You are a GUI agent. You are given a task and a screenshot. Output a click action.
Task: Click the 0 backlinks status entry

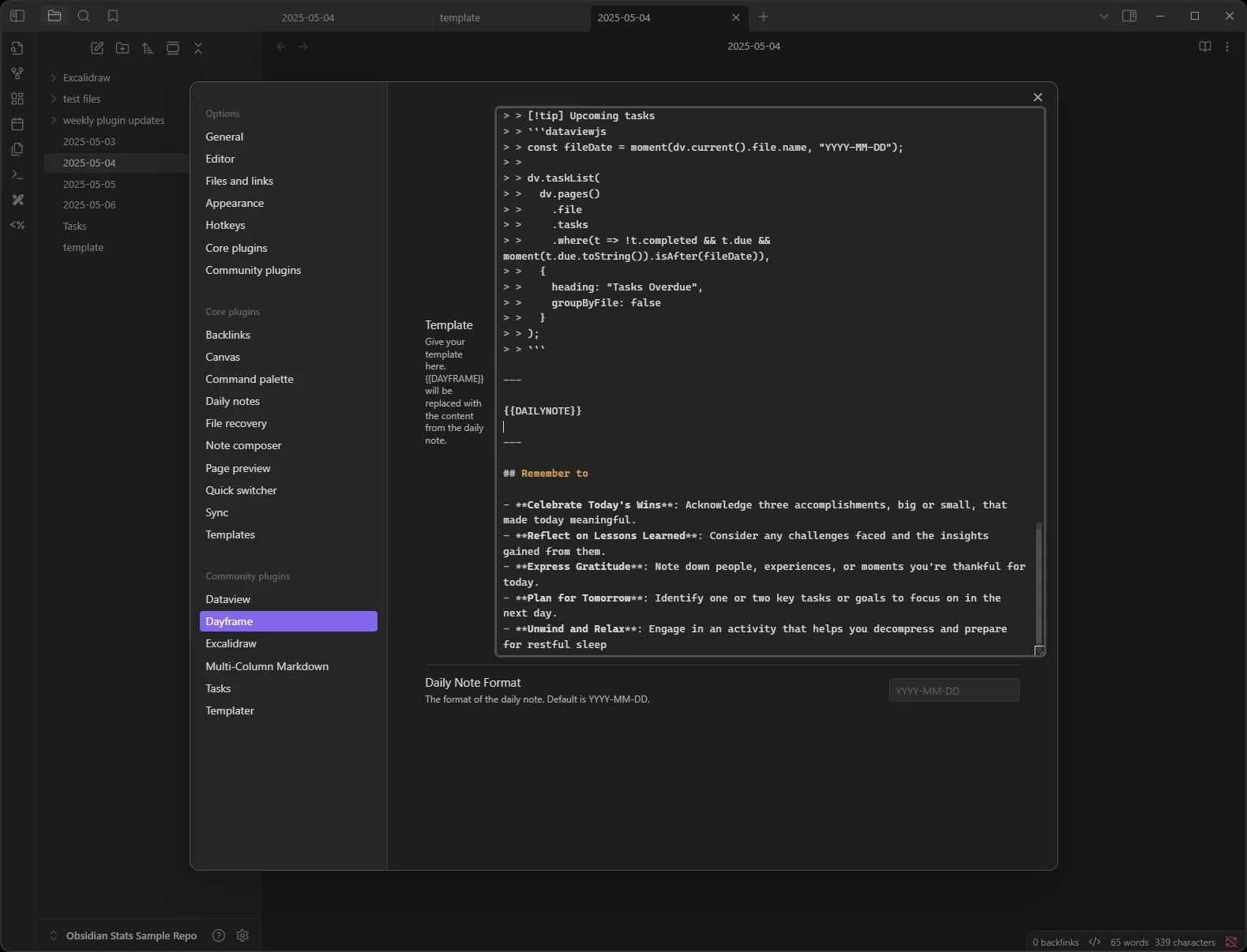pos(1055,942)
